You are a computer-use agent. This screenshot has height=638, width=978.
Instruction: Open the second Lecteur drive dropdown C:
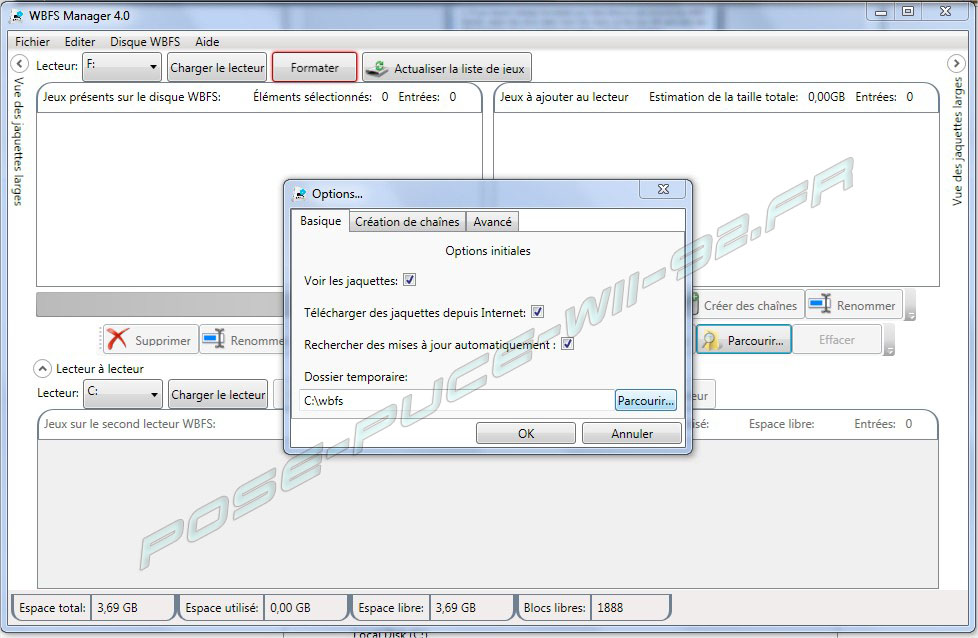pos(123,394)
